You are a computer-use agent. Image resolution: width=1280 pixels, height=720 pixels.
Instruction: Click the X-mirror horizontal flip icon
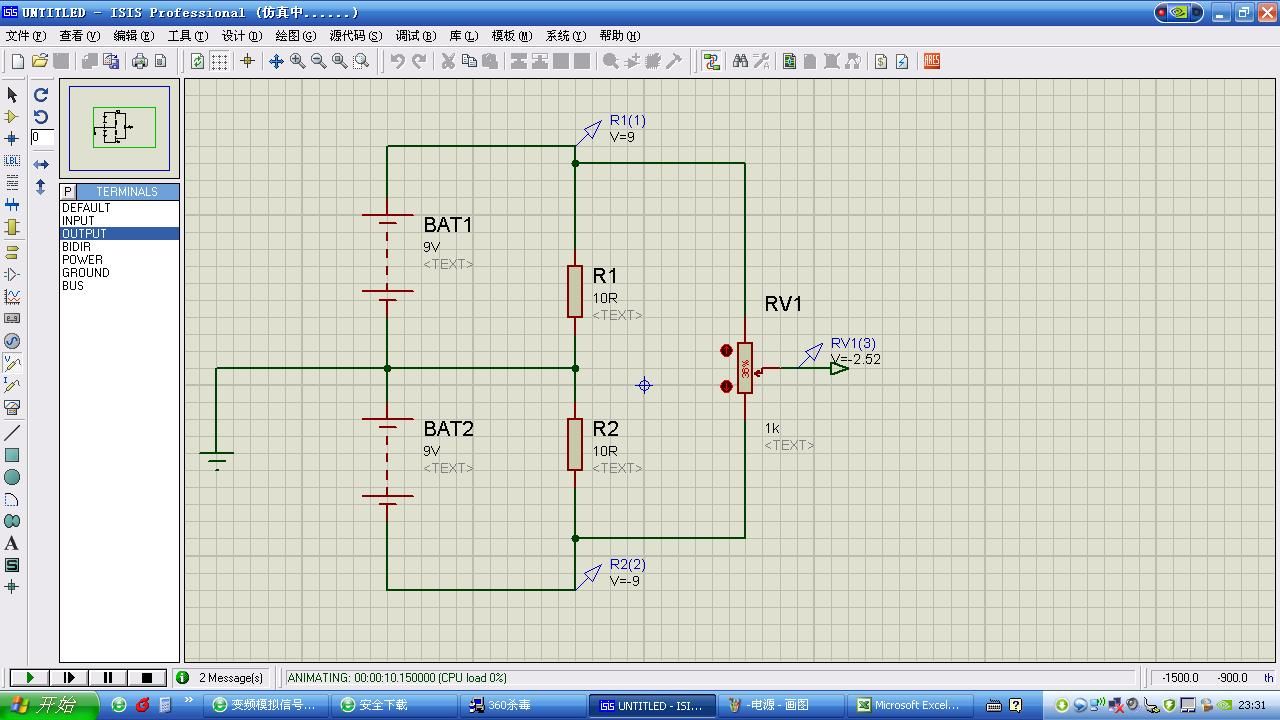tap(41, 164)
